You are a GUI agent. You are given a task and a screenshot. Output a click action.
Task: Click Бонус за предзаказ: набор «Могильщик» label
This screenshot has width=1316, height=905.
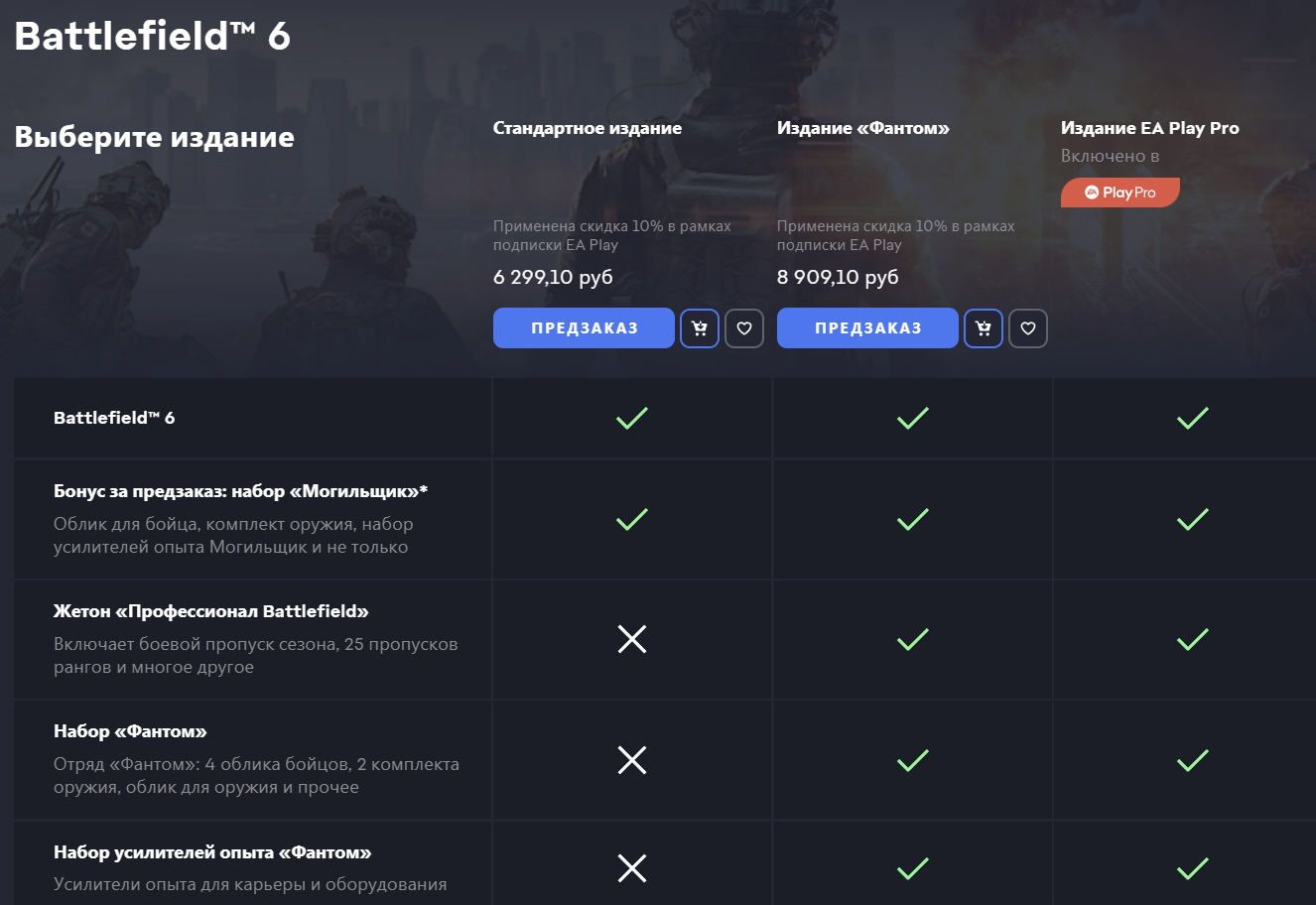(x=241, y=491)
